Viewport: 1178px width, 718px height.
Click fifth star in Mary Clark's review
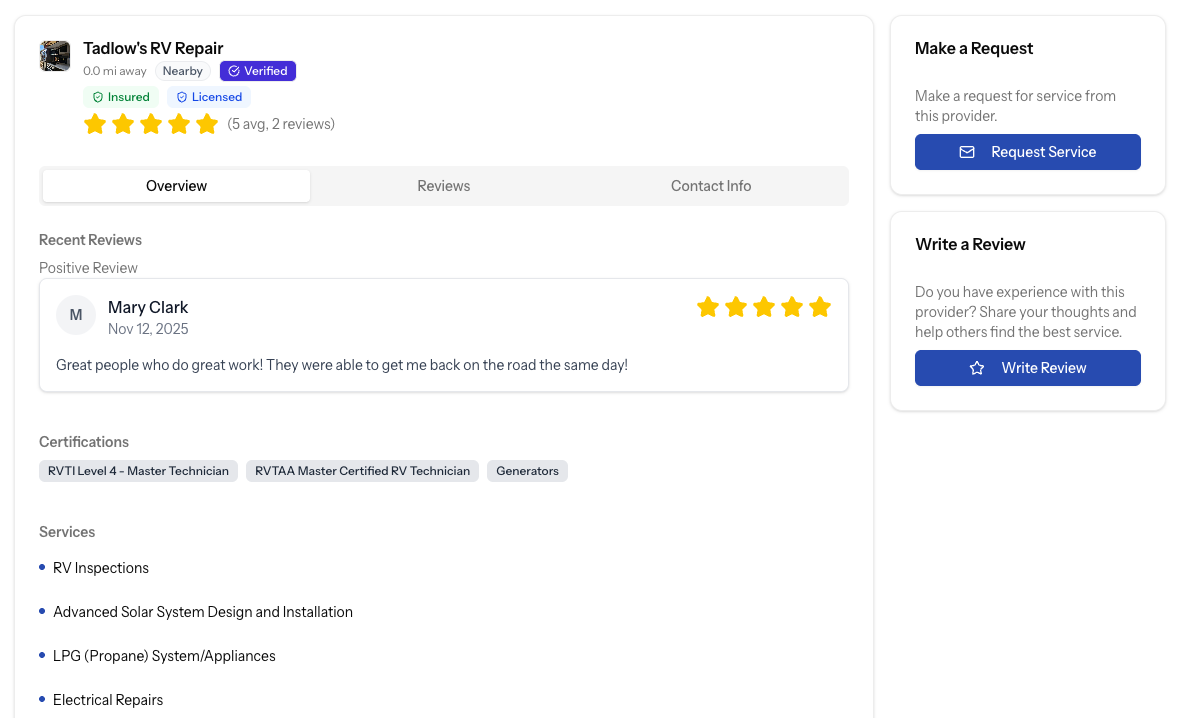tap(820, 307)
